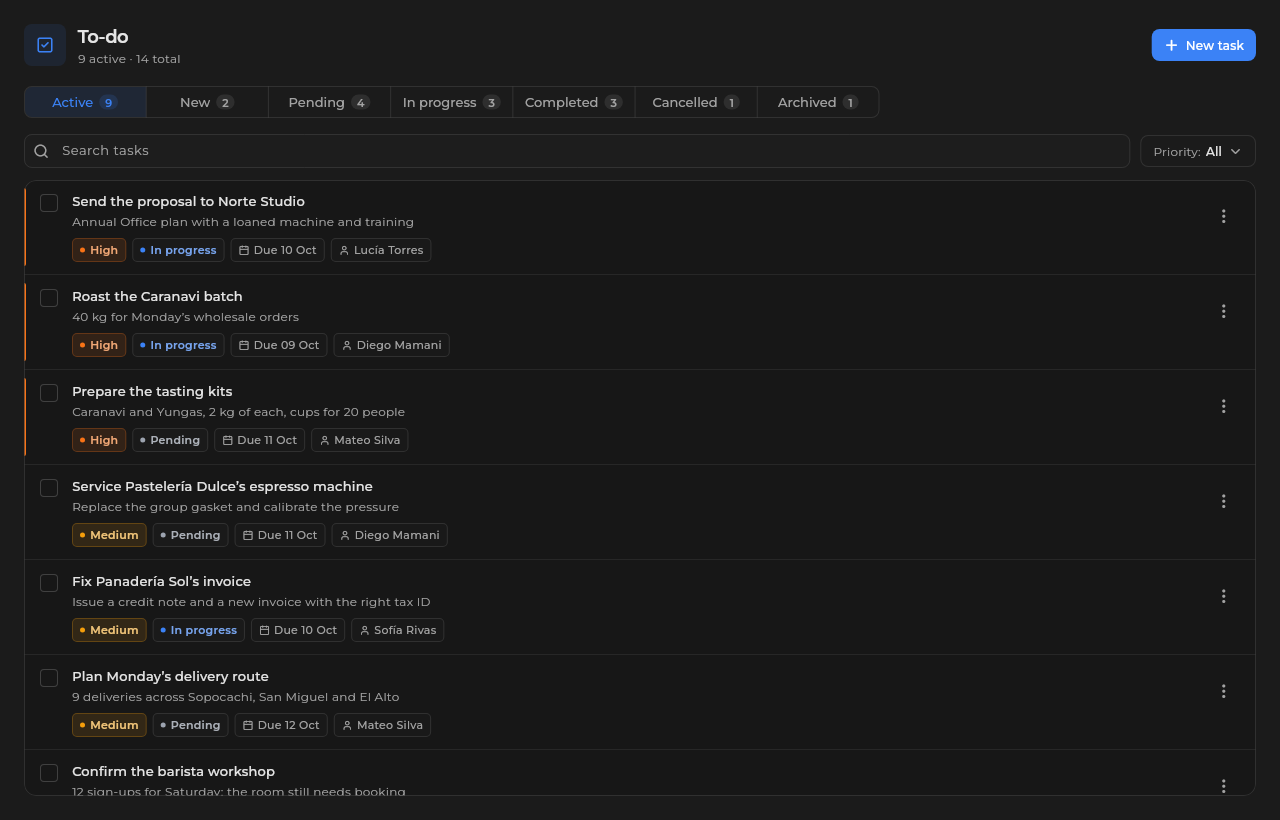Open the menu for Prepare the tasting kits

(1223, 406)
